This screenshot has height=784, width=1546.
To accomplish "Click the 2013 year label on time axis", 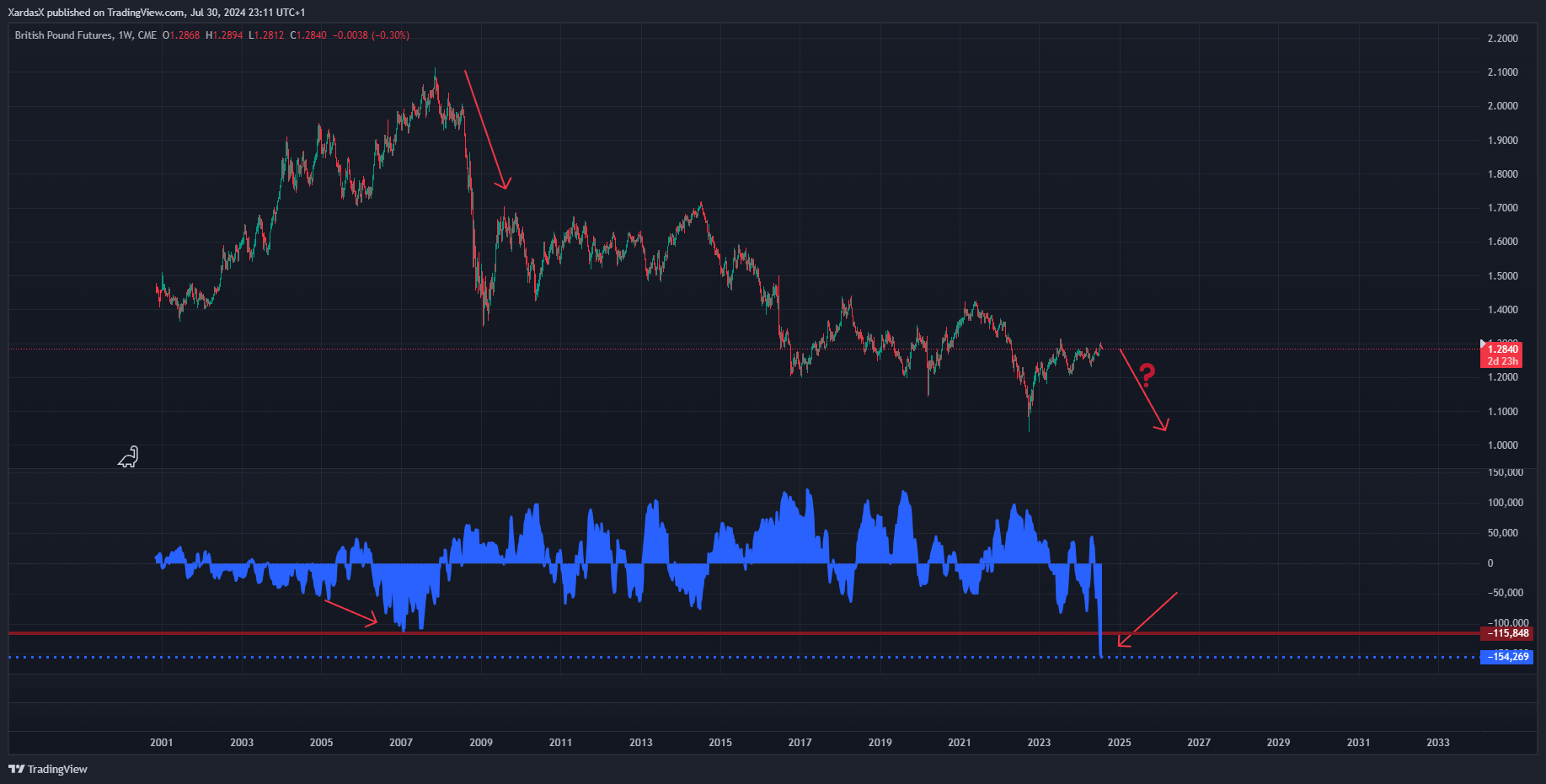I will pos(641,743).
